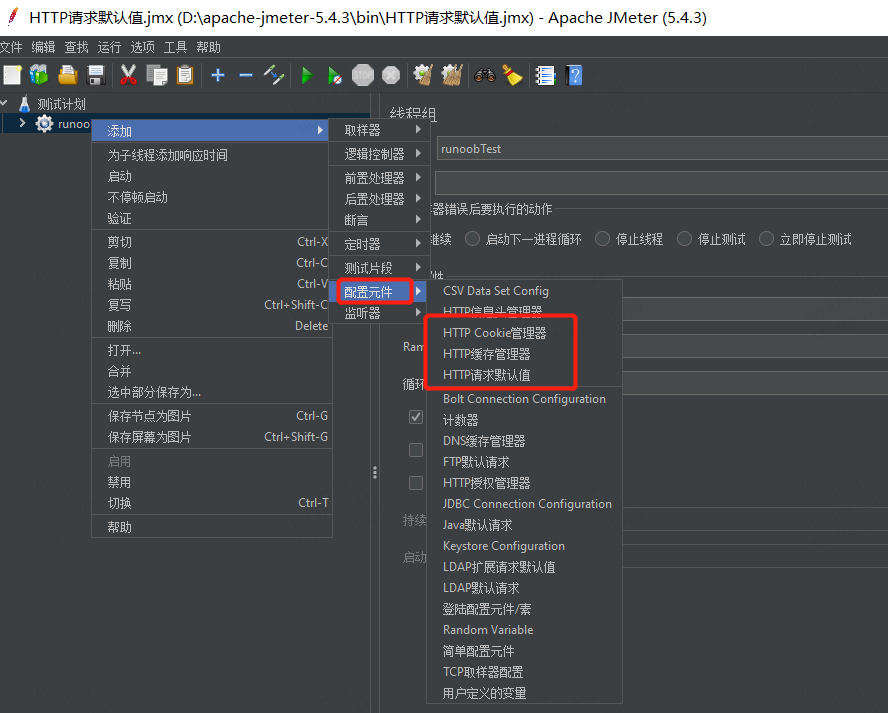Choose Random Variable entry
Viewport: 888px width, 713px height.
pyautogui.click(x=524, y=630)
